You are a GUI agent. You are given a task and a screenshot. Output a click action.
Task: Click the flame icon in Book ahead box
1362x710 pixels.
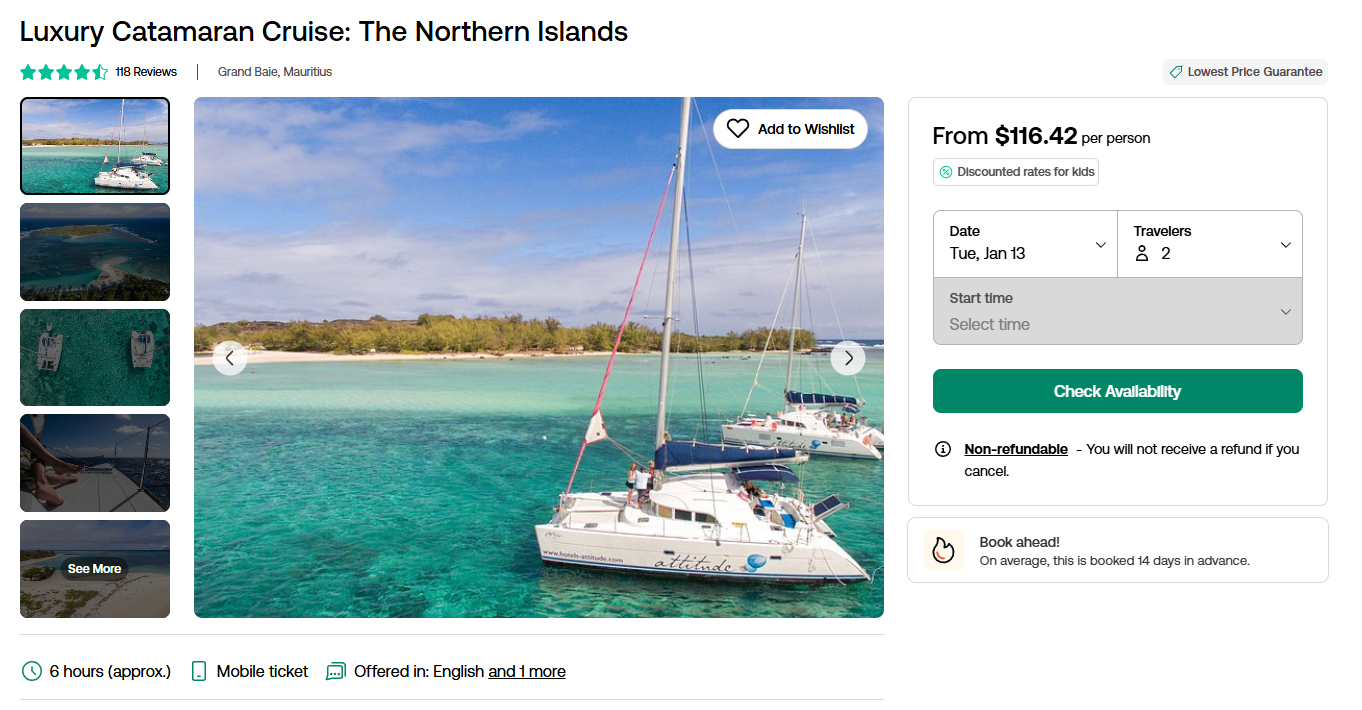943,550
